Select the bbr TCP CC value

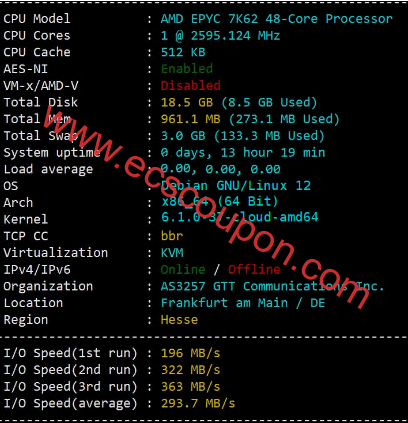click(x=172, y=236)
